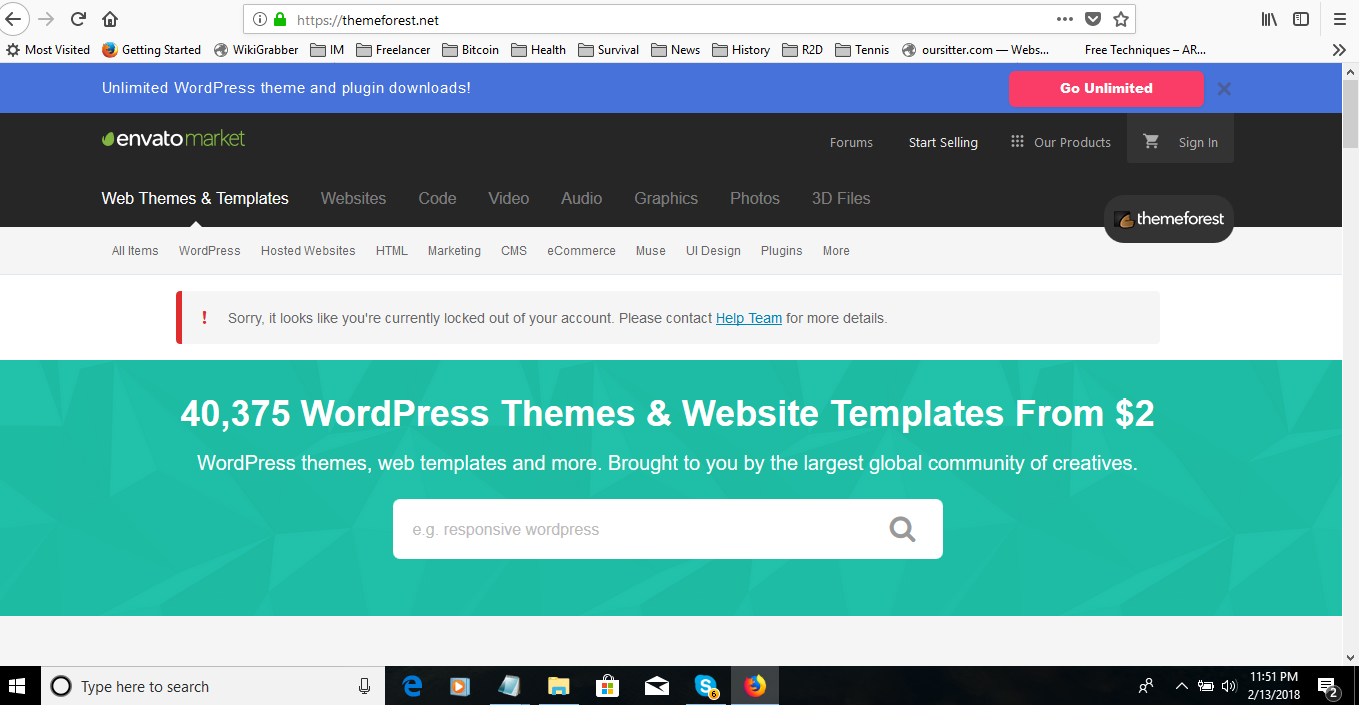Click the Envato Market logo
Viewport: 1359px width, 705px height.
tap(173, 139)
